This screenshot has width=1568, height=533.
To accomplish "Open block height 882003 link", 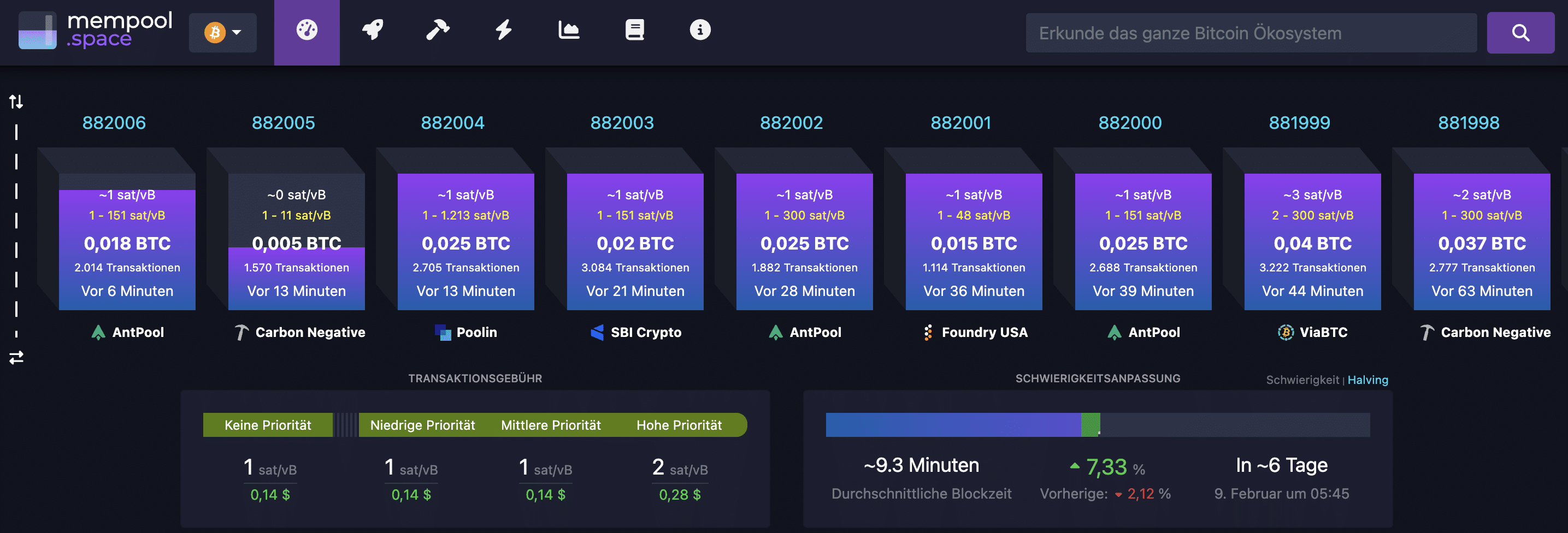I will pos(622,123).
